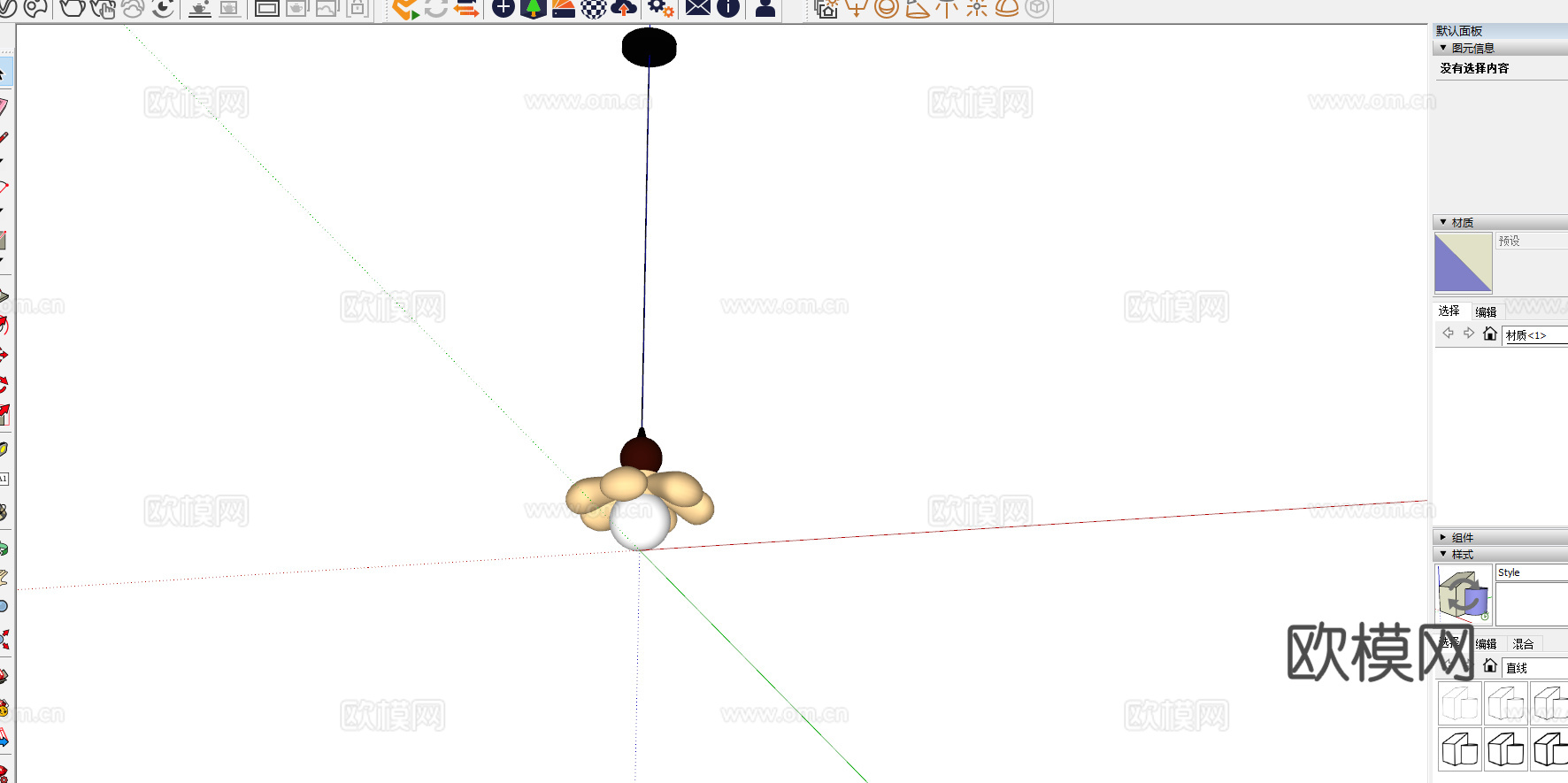This screenshot has height=783, width=1568.
Task: Open the 直线 style collection dropdown
Action: (x=1535, y=667)
